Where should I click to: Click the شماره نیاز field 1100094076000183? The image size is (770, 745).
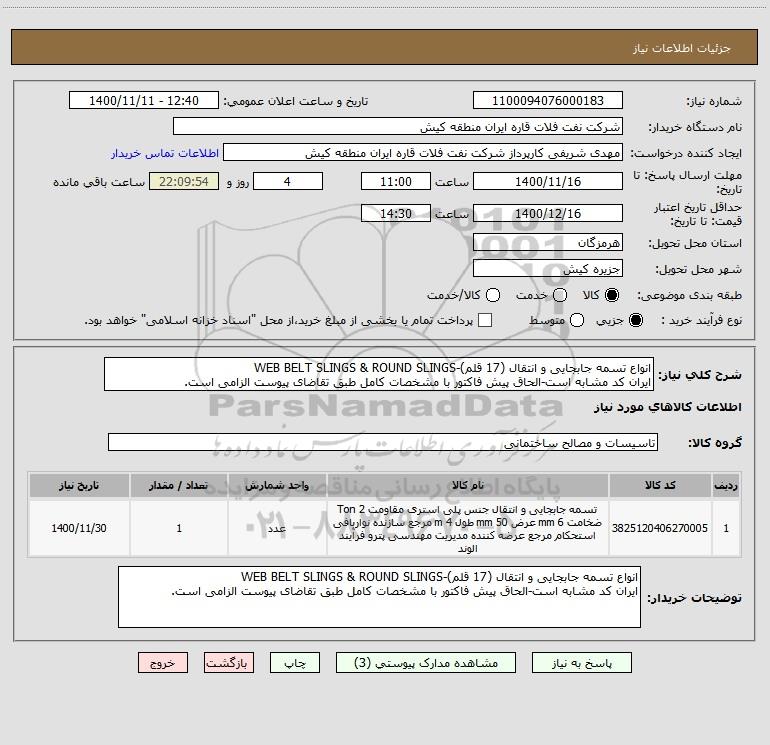click(x=548, y=101)
